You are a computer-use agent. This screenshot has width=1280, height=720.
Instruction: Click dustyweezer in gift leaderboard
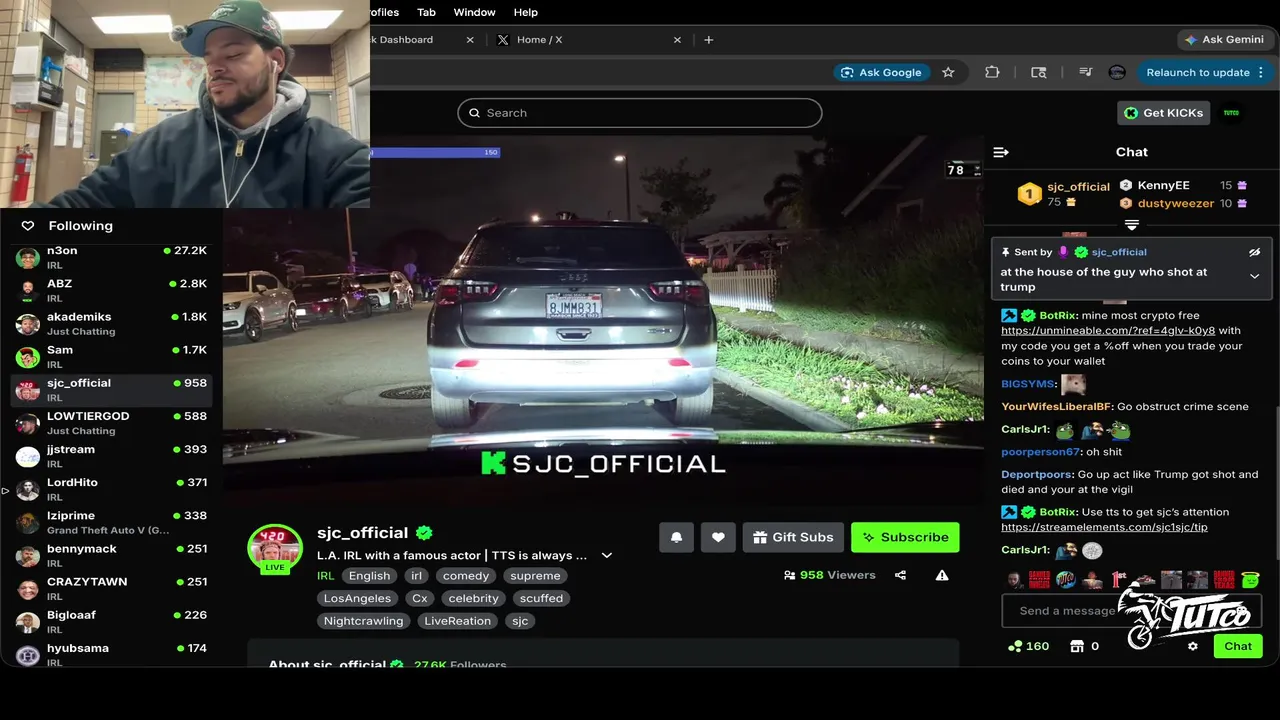click(x=1175, y=203)
